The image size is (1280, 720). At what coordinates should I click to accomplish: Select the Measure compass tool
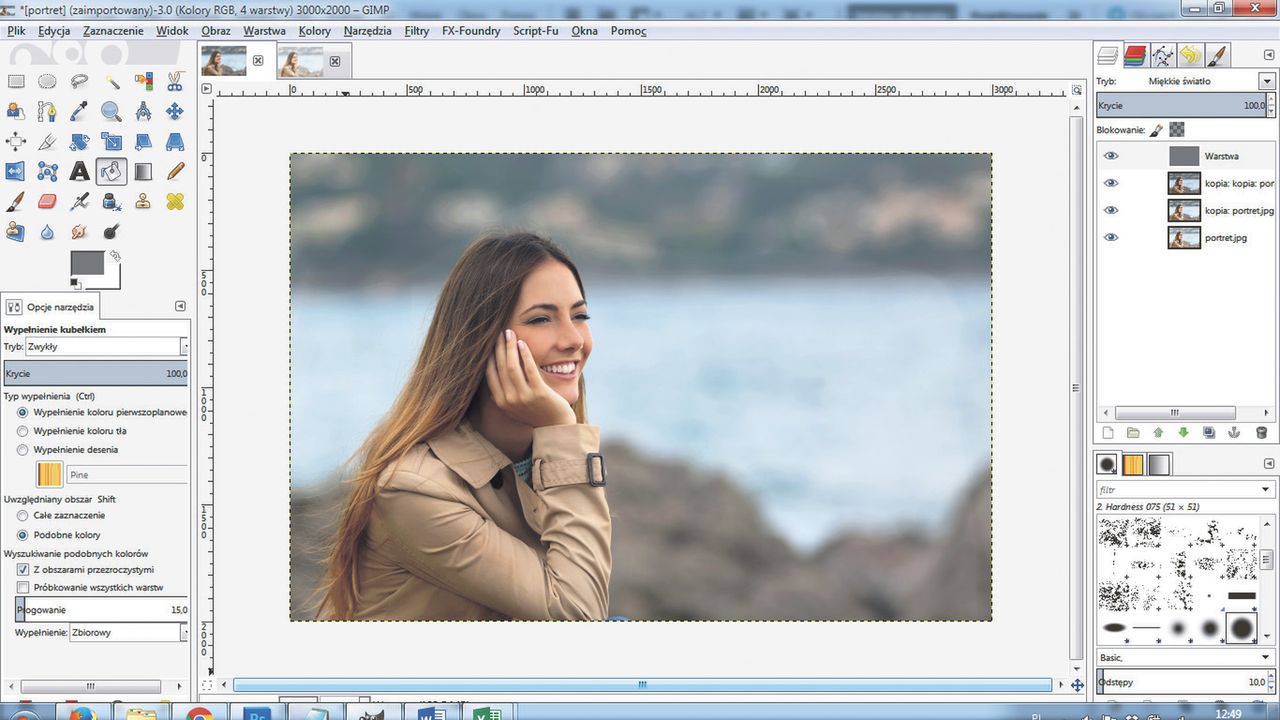pos(144,112)
